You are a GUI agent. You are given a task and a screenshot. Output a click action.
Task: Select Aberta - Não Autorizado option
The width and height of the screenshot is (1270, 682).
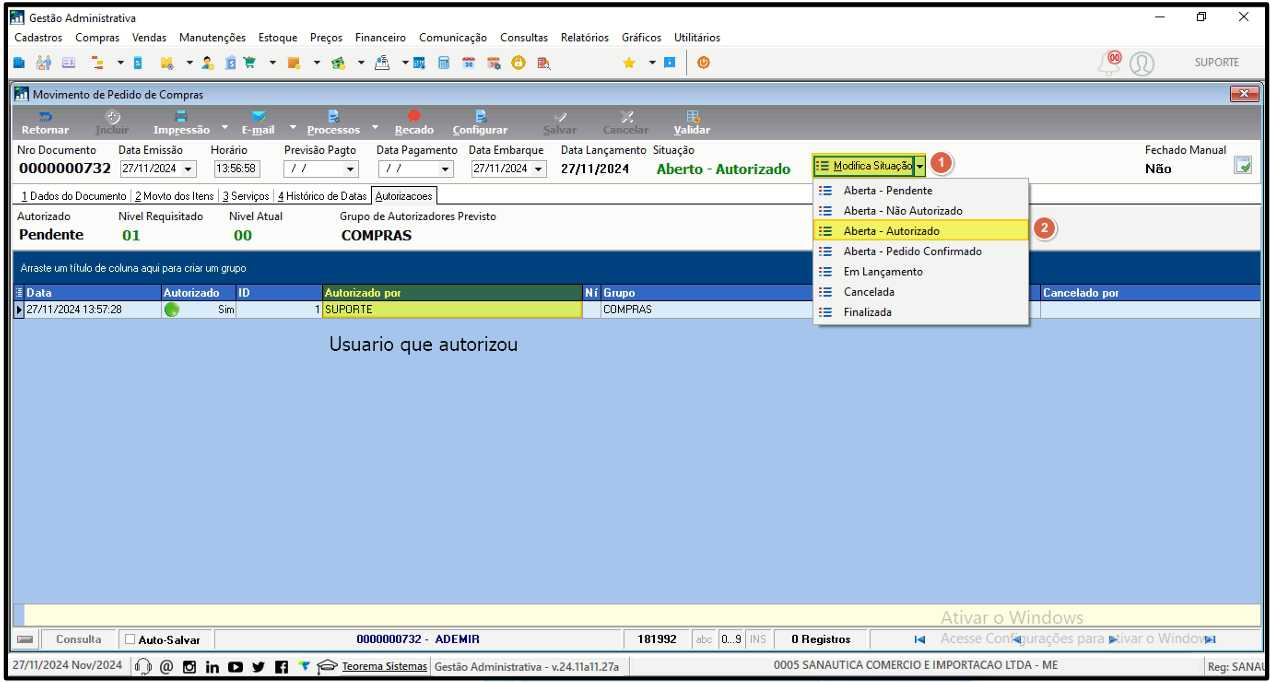[x=921, y=211]
